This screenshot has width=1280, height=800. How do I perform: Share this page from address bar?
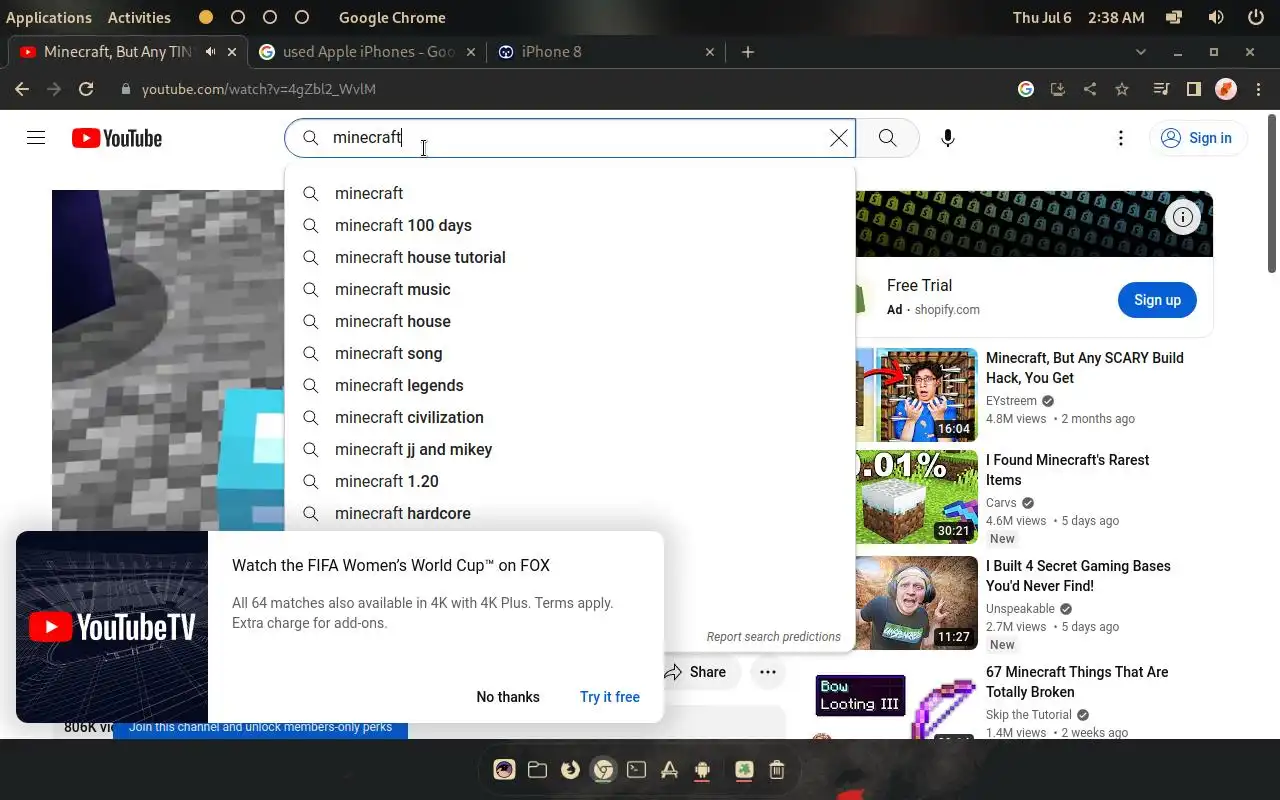pyautogui.click(x=1090, y=89)
